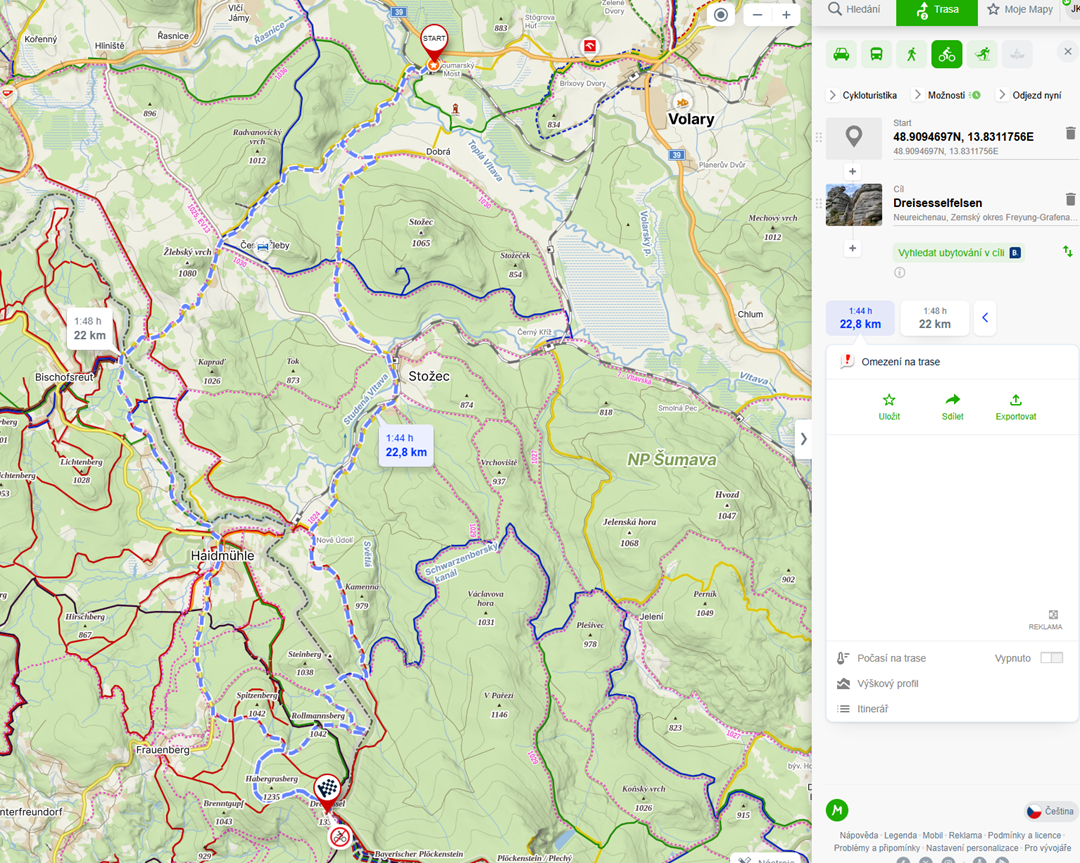This screenshot has width=1080, height=863.
Task: Open the Nápověda help link
Action: 858,835
